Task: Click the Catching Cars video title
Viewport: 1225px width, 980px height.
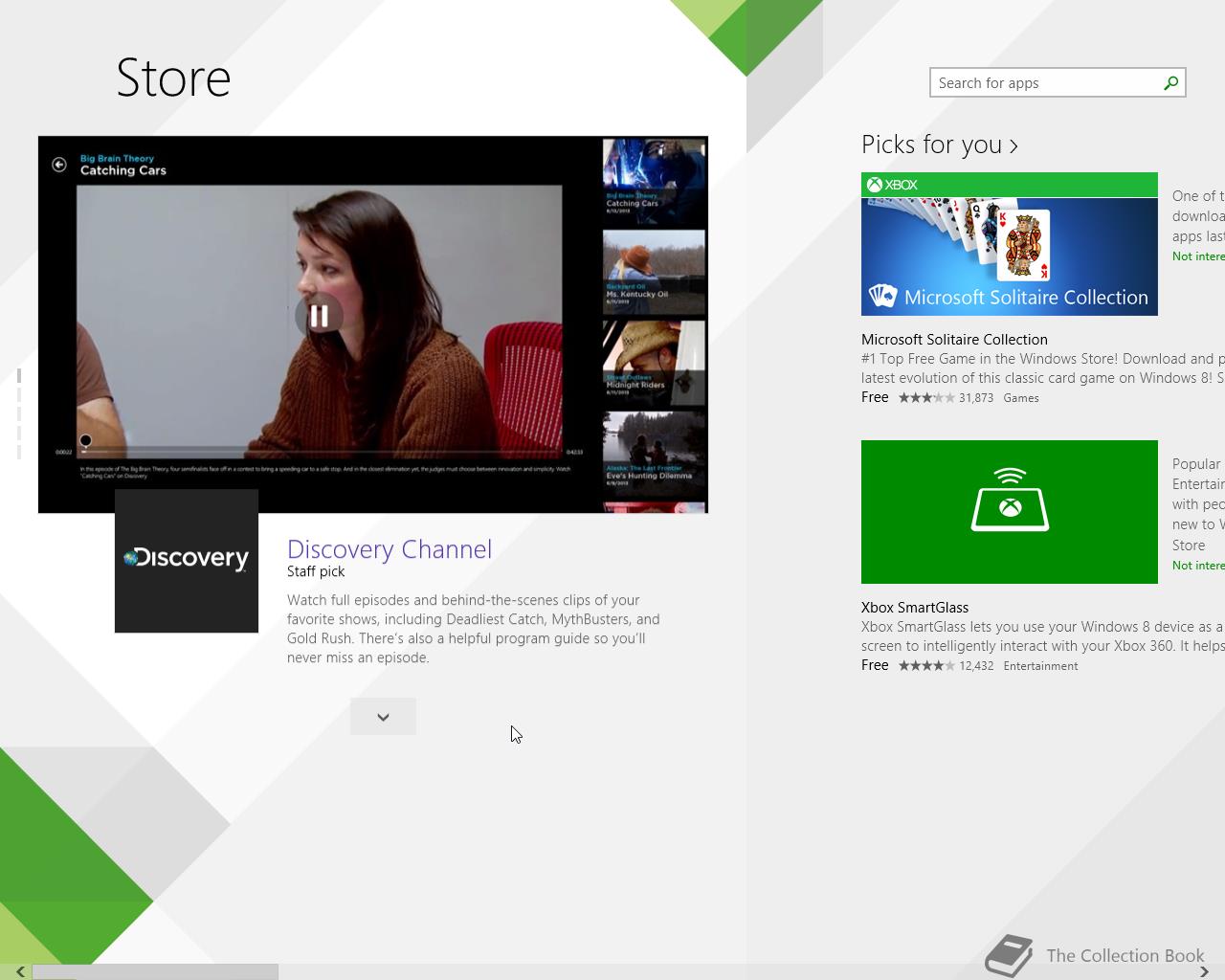Action: [x=123, y=170]
